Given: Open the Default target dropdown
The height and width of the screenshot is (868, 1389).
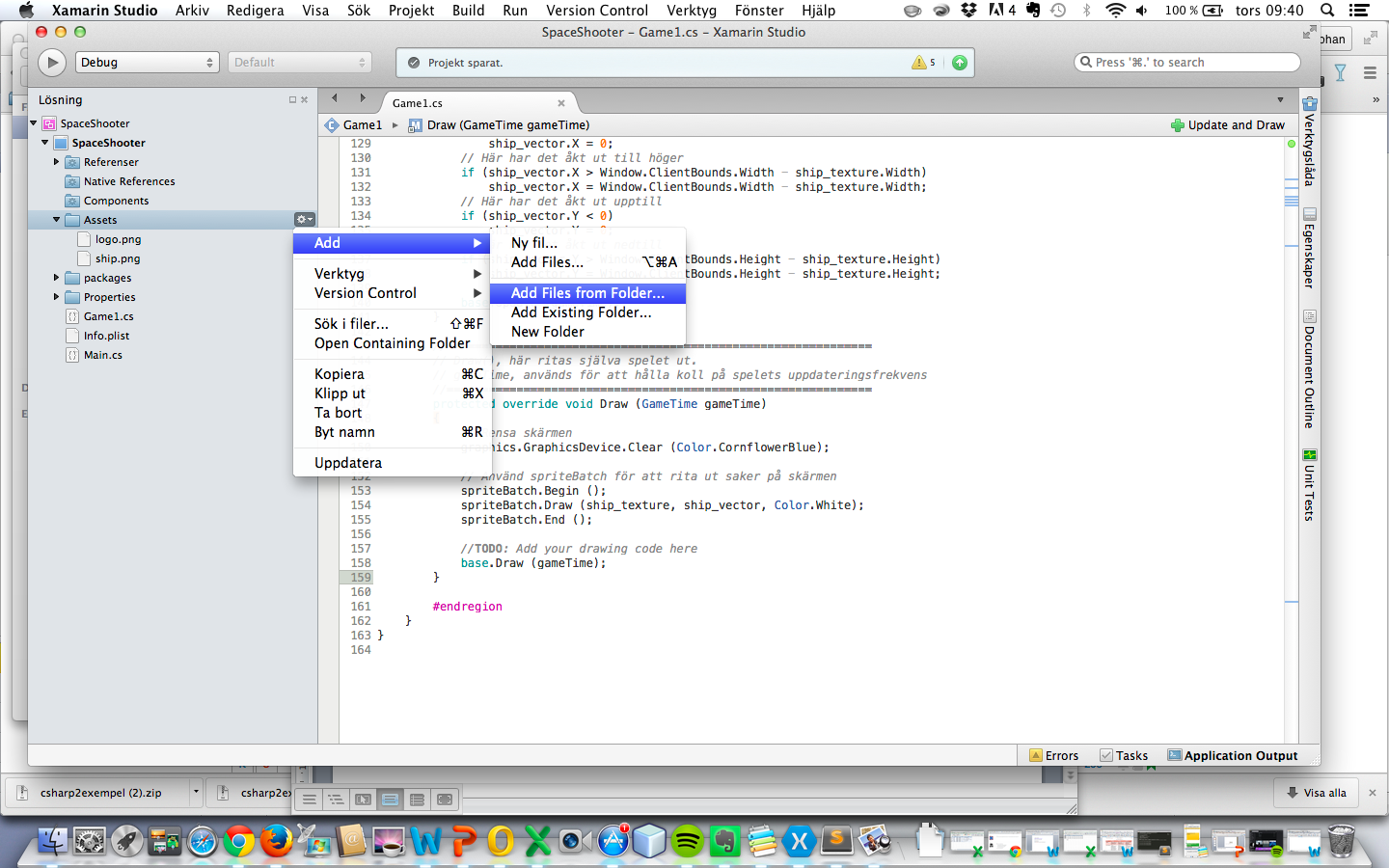Looking at the screenshot, I should (x=300, y=63).
